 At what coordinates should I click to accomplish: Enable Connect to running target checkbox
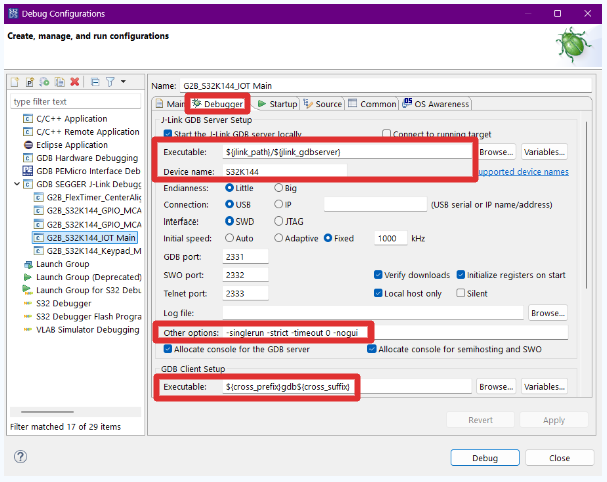pyautogui.click(x=386, y=134)
